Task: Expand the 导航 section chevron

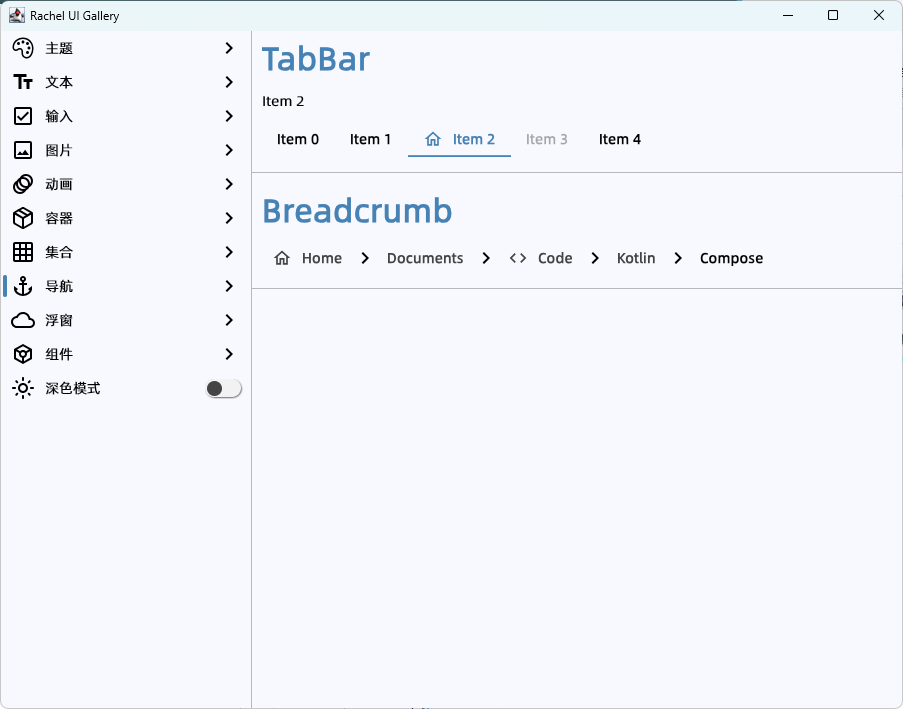Action: point(229,286)
